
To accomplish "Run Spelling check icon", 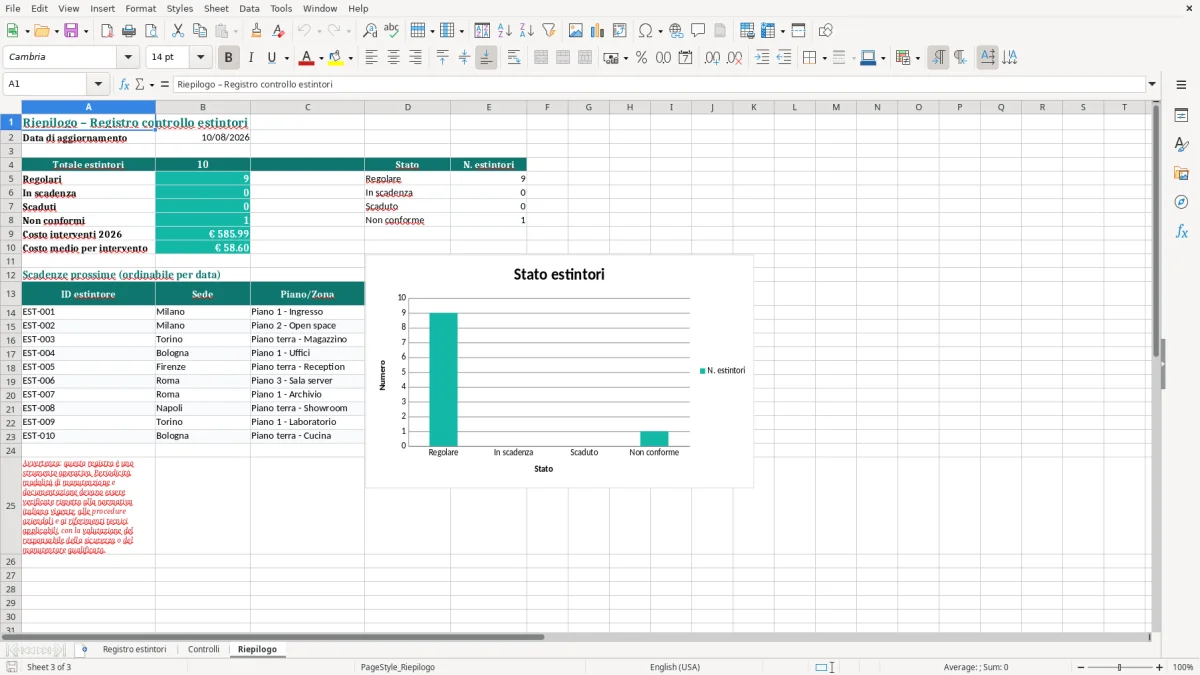I will pos(392,31).
